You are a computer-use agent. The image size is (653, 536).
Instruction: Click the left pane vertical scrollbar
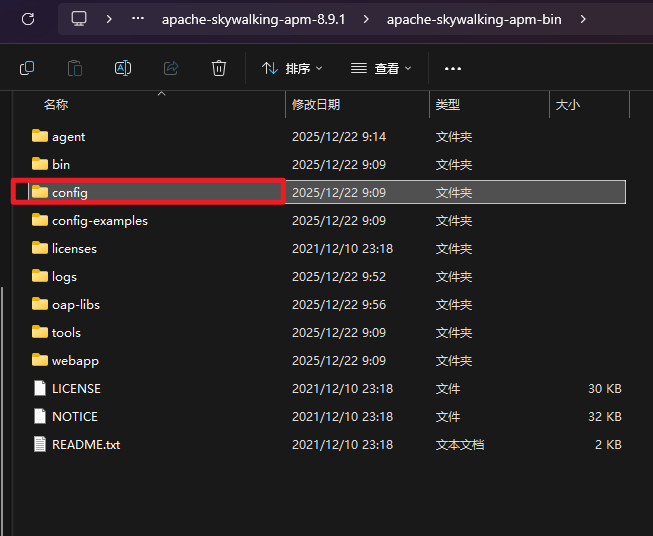coord(3,400)
